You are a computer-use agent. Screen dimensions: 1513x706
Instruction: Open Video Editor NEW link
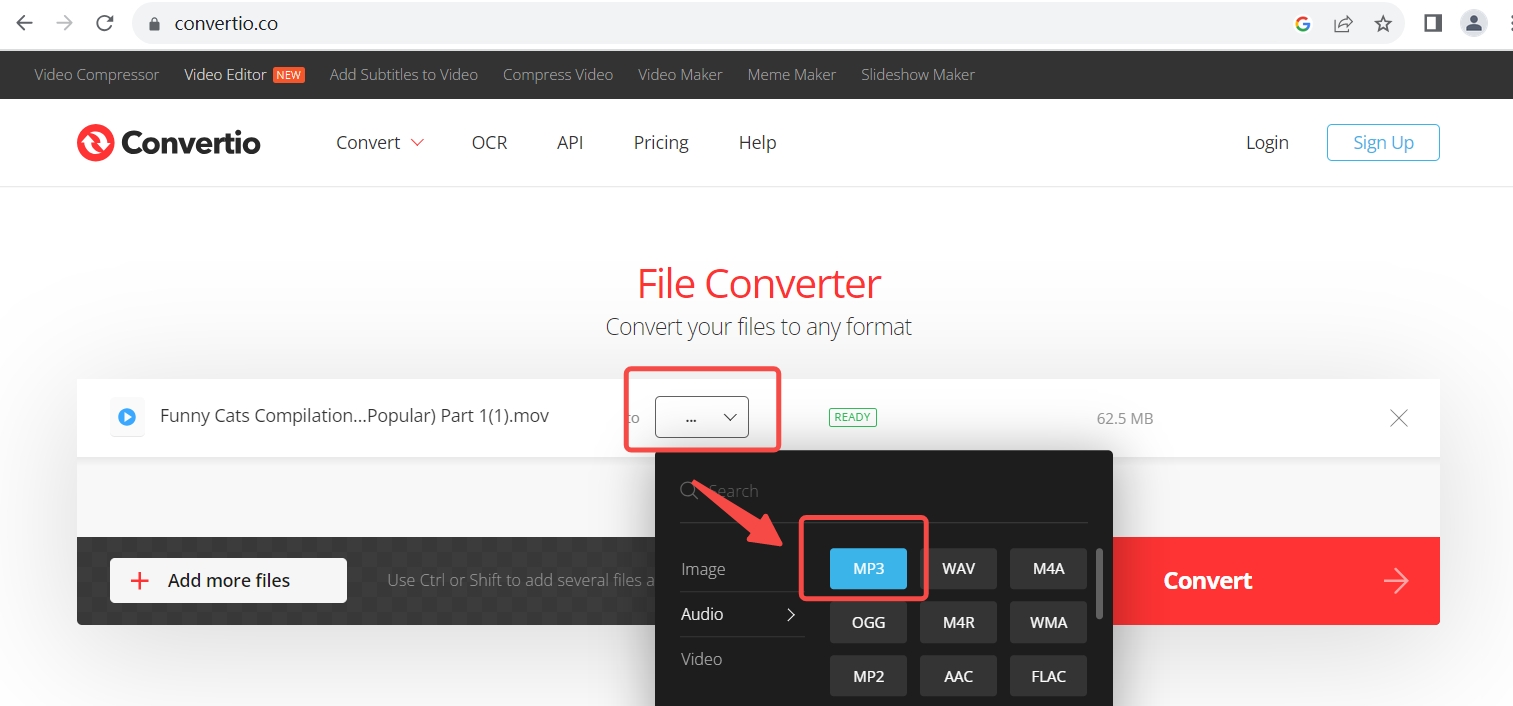click(x=244, y=74)
